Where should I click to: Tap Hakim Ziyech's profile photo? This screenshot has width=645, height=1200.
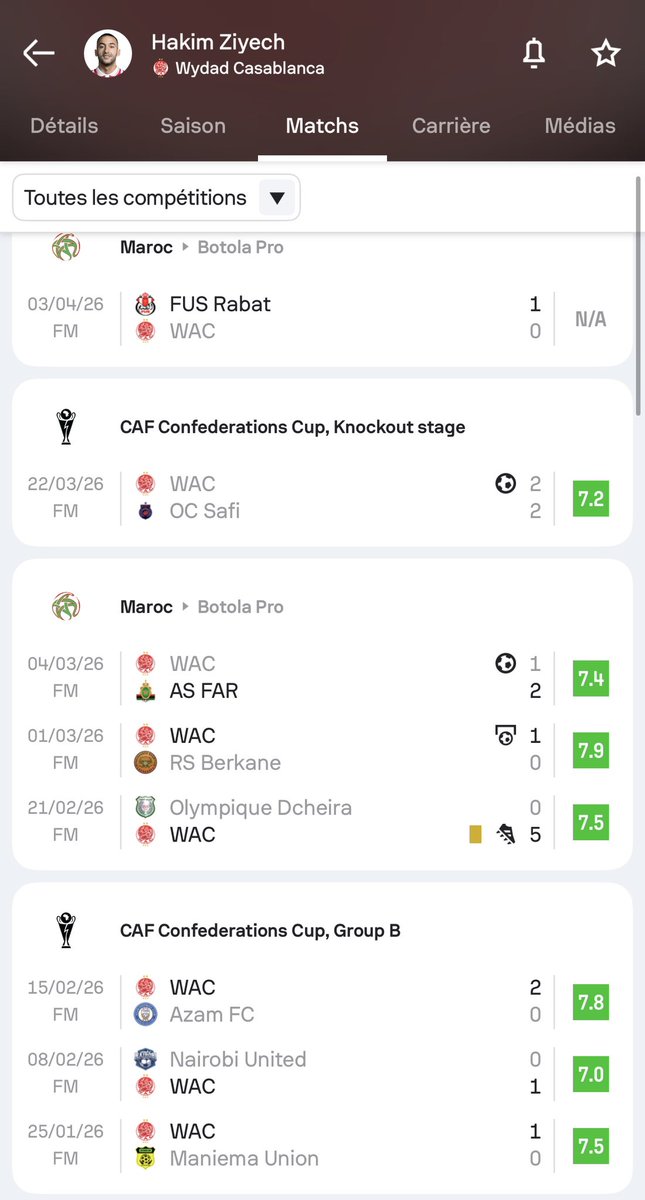108,54
